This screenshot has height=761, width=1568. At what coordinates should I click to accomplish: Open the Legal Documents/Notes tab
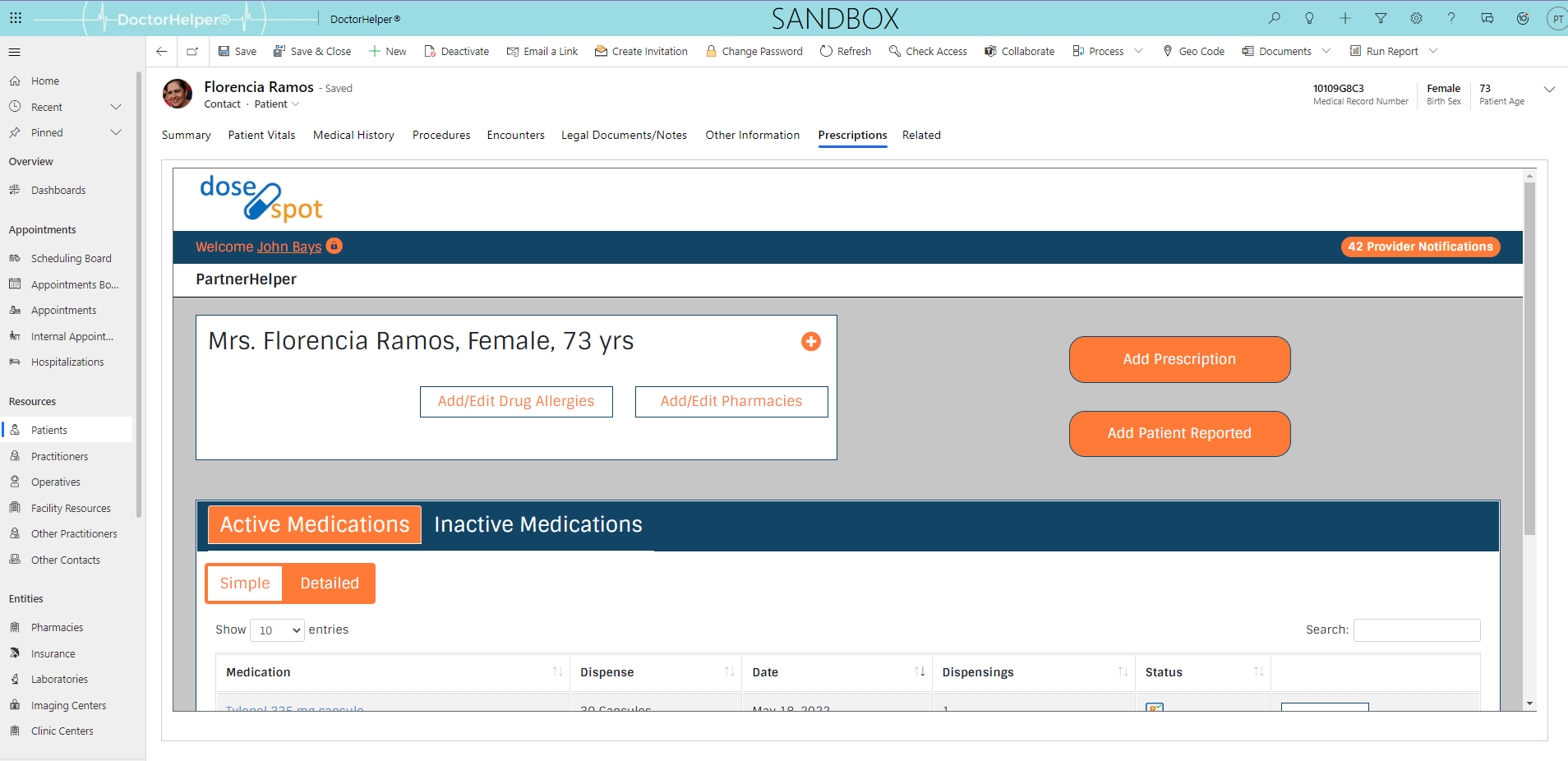coord(624,136)
